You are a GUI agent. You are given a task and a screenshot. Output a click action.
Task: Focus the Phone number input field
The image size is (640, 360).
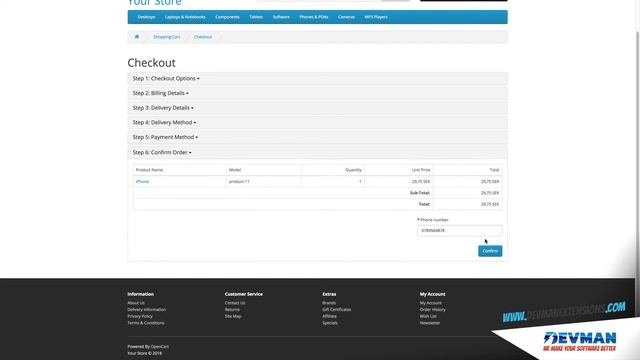[460, 231]
